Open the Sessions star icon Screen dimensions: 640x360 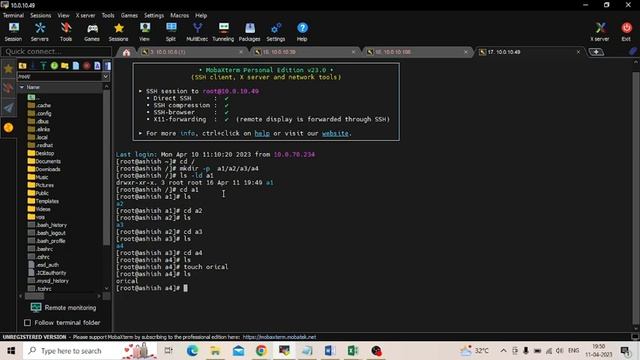pyautogui.click(x=118, y=32)
